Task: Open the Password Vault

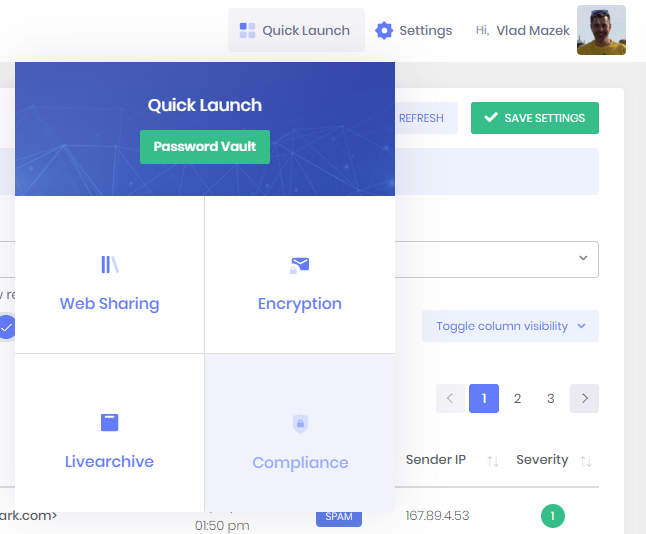Action: click(205, 146)
